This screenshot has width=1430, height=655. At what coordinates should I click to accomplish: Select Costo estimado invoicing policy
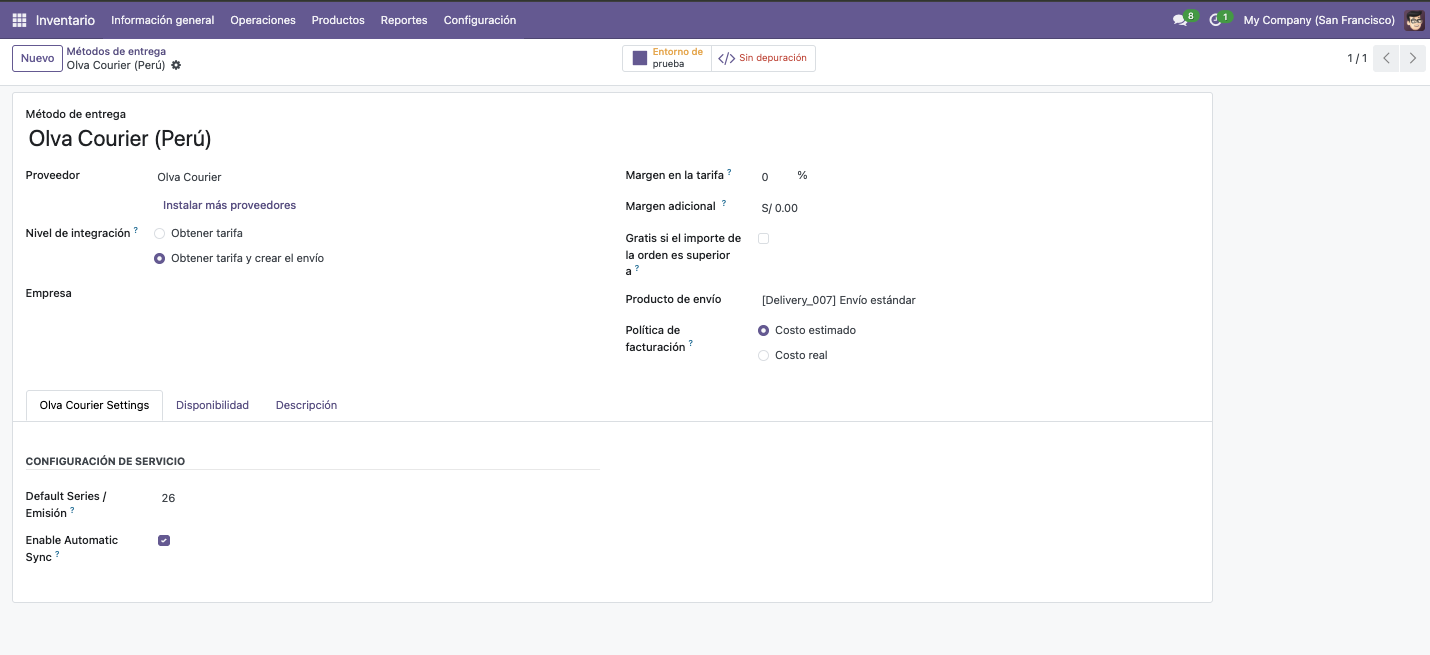point(764,330)
